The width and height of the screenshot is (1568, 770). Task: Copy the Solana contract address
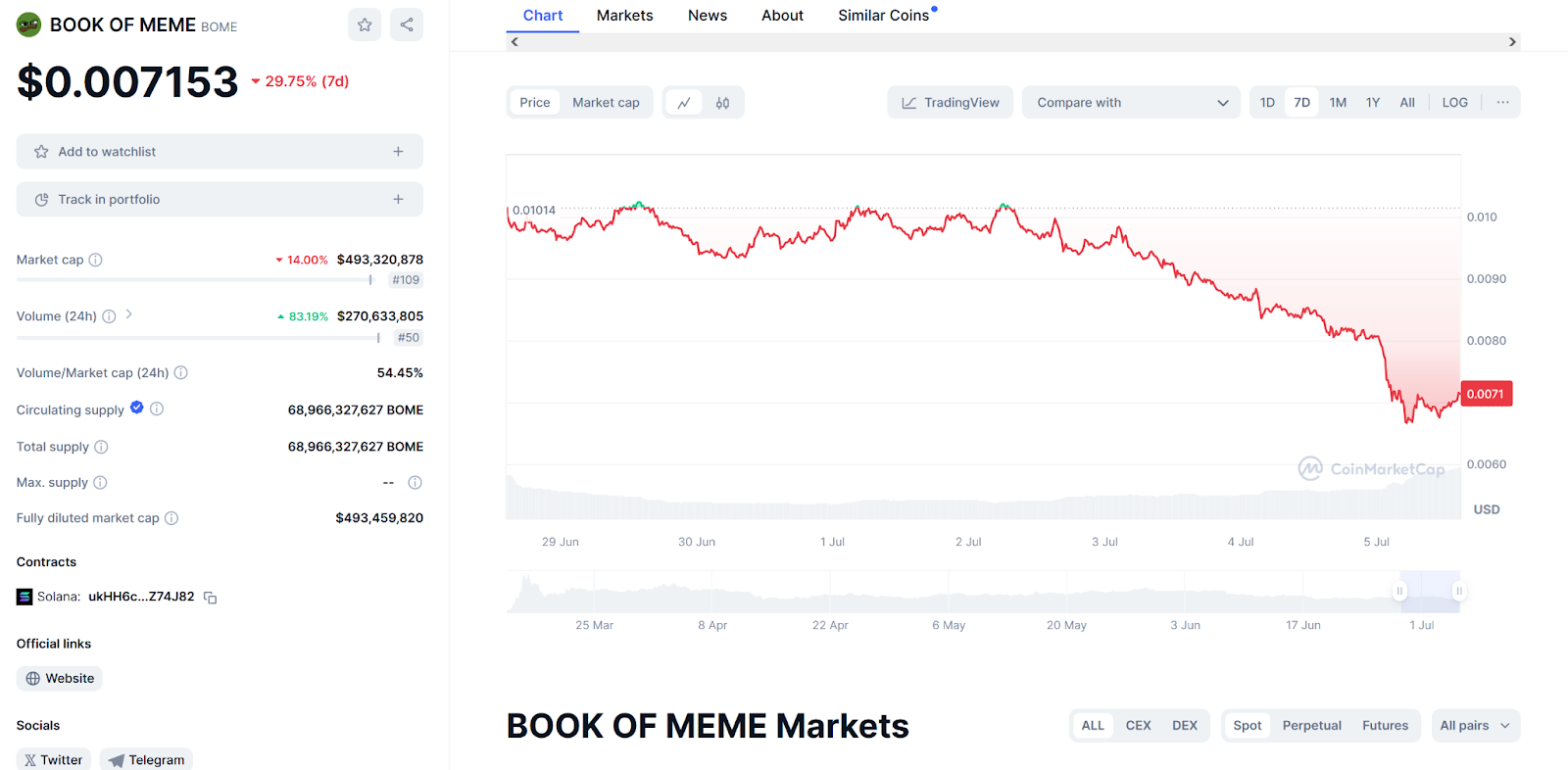(x=210, y=598)
